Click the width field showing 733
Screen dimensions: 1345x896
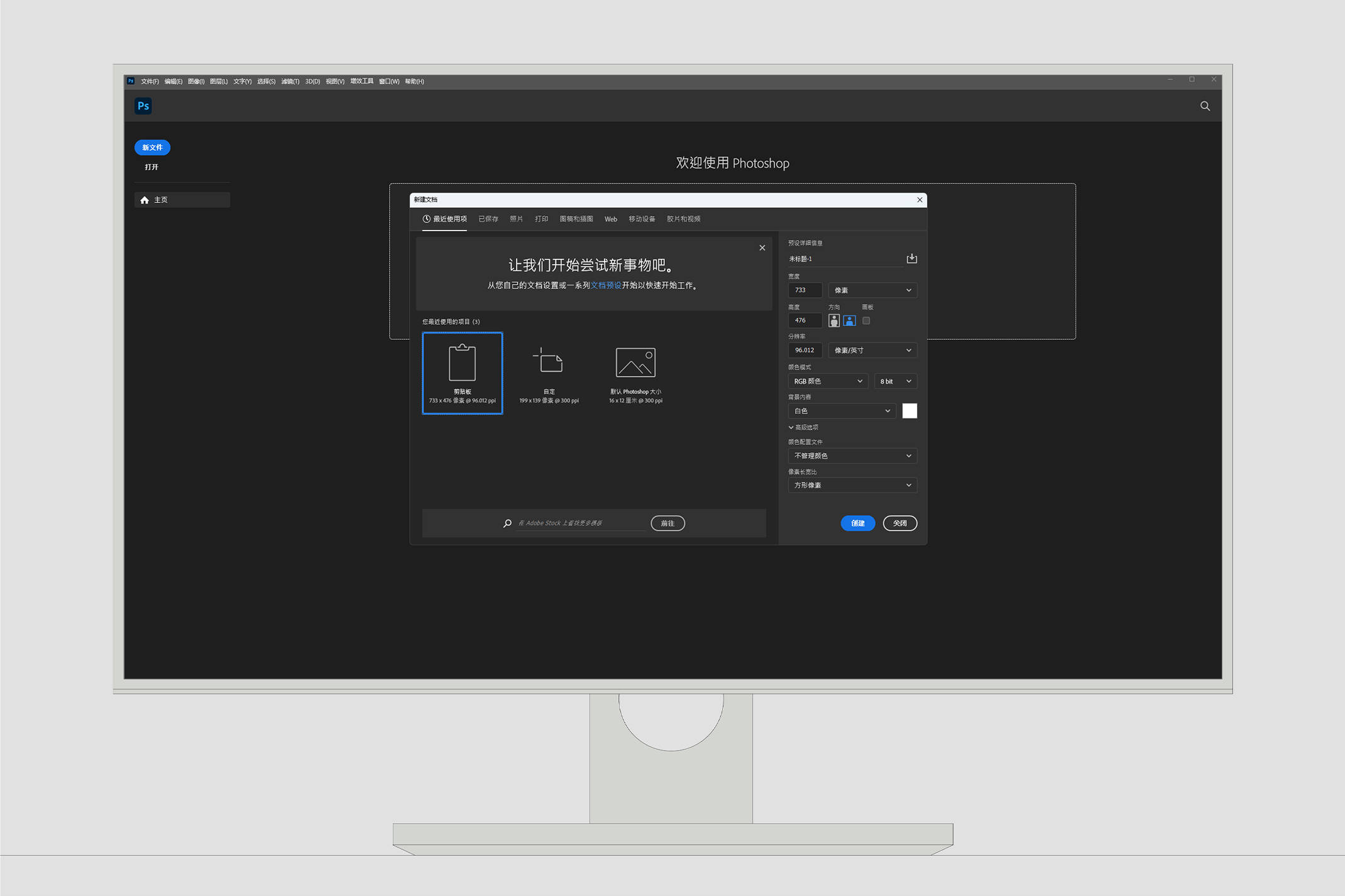(x=804, y=290)
